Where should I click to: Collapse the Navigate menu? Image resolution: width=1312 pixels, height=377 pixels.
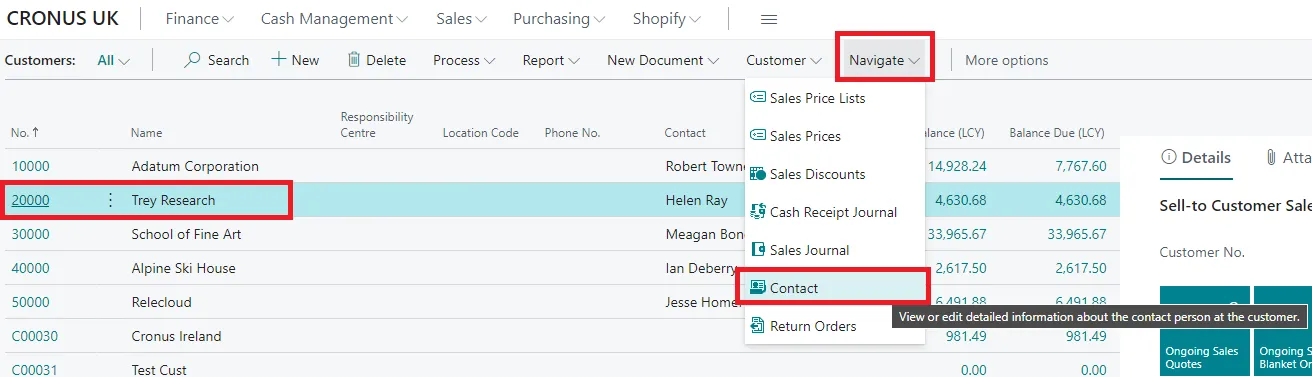click(x=885, y=60)
